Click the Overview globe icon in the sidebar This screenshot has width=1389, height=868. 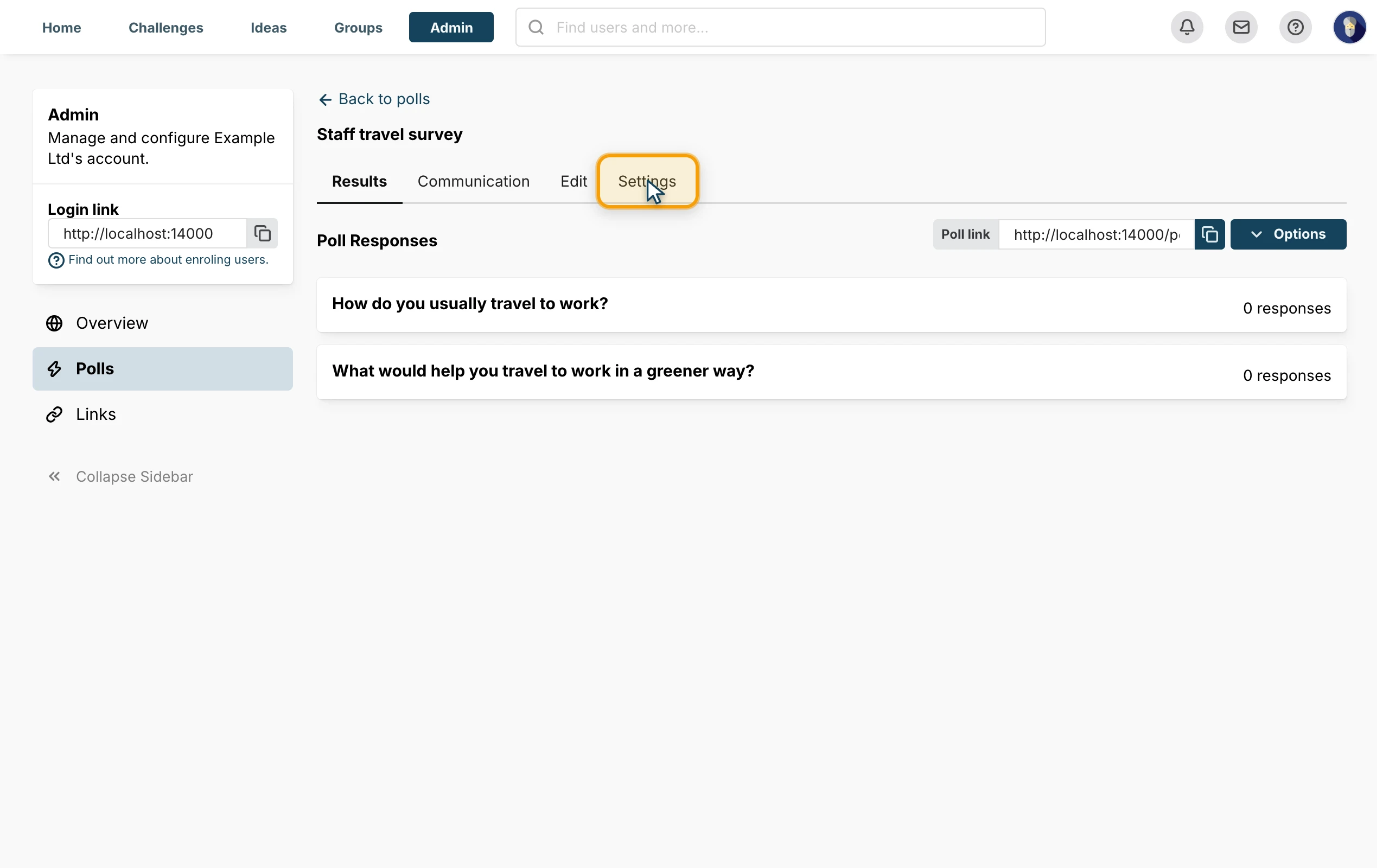pyautogui.click(x=54, y=323)
